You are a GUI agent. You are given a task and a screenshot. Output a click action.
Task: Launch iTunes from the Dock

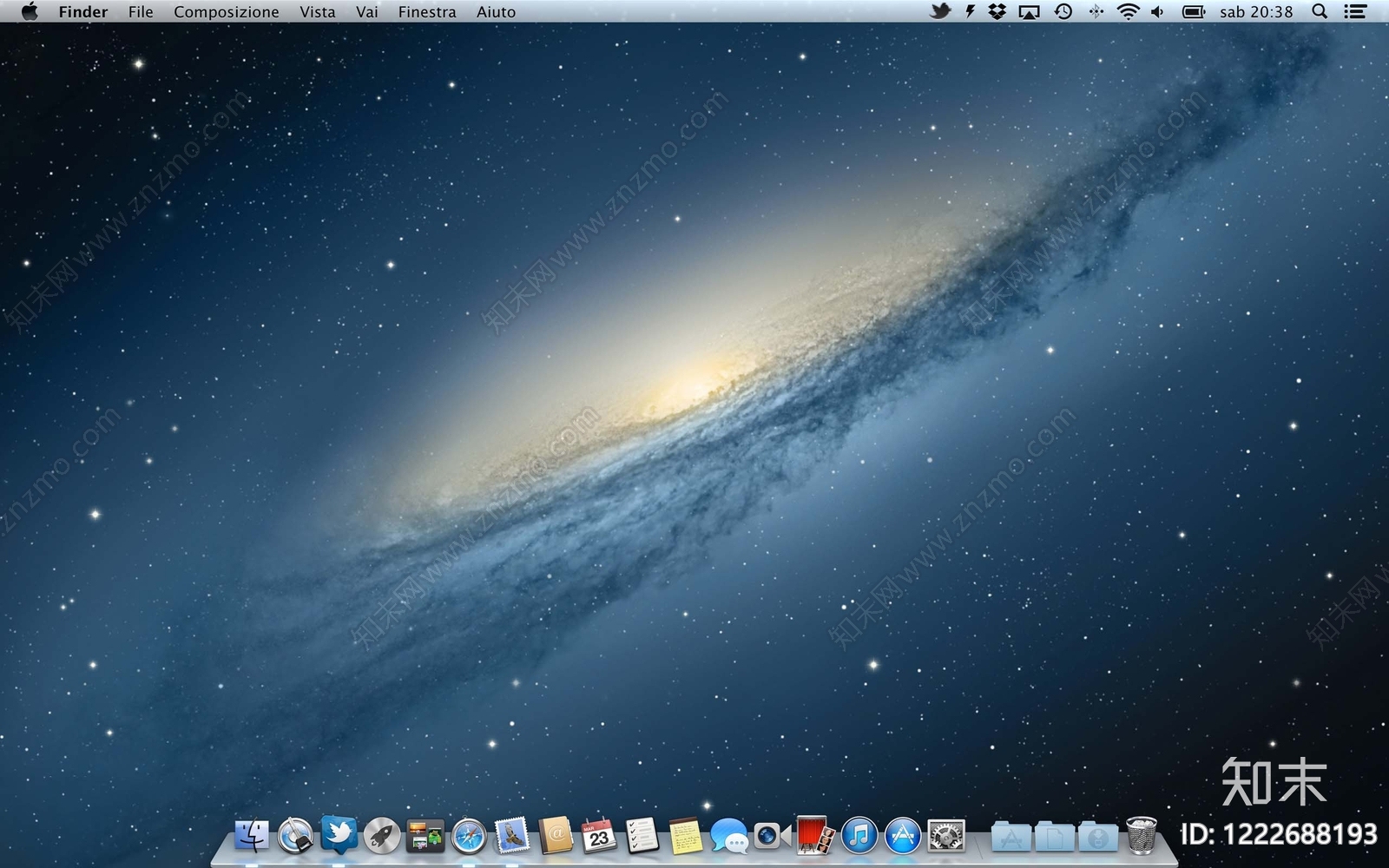859,836
